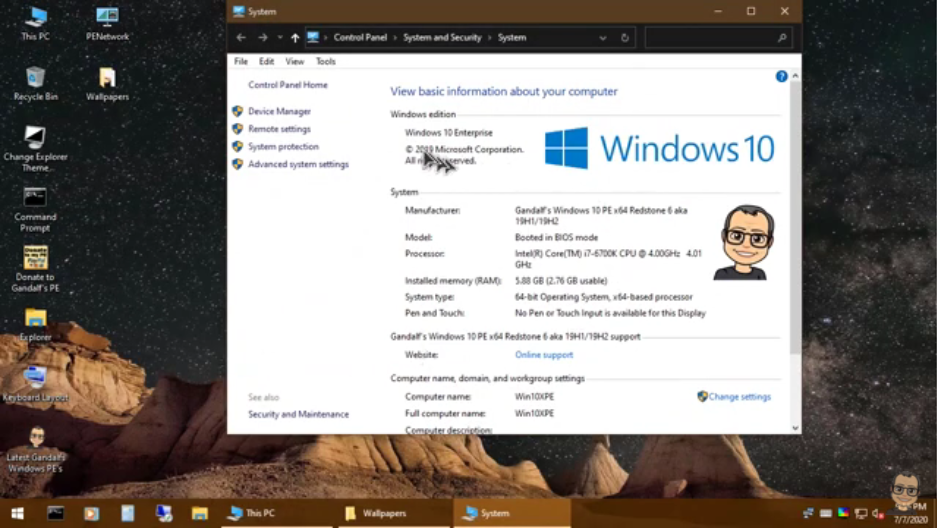Open Device Manager link

(279, 112)
